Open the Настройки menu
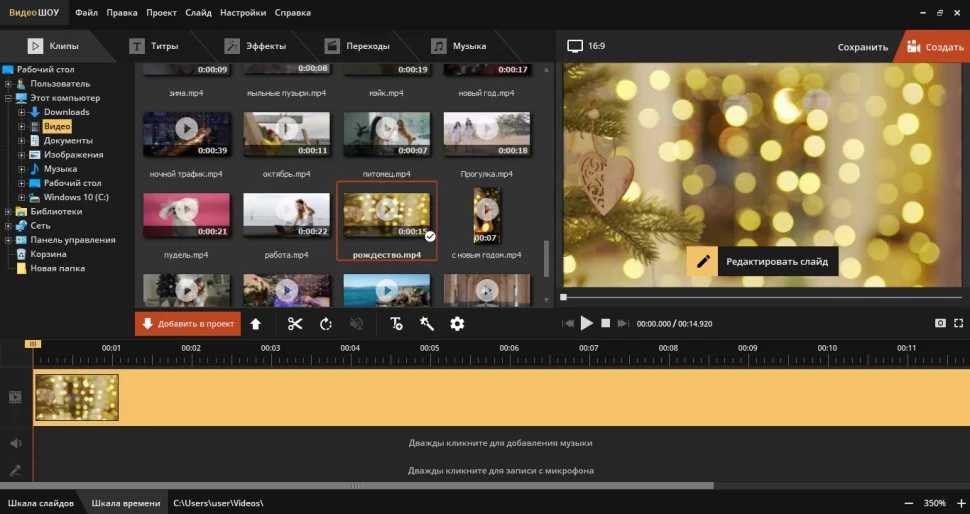 (x=245, y=13)
